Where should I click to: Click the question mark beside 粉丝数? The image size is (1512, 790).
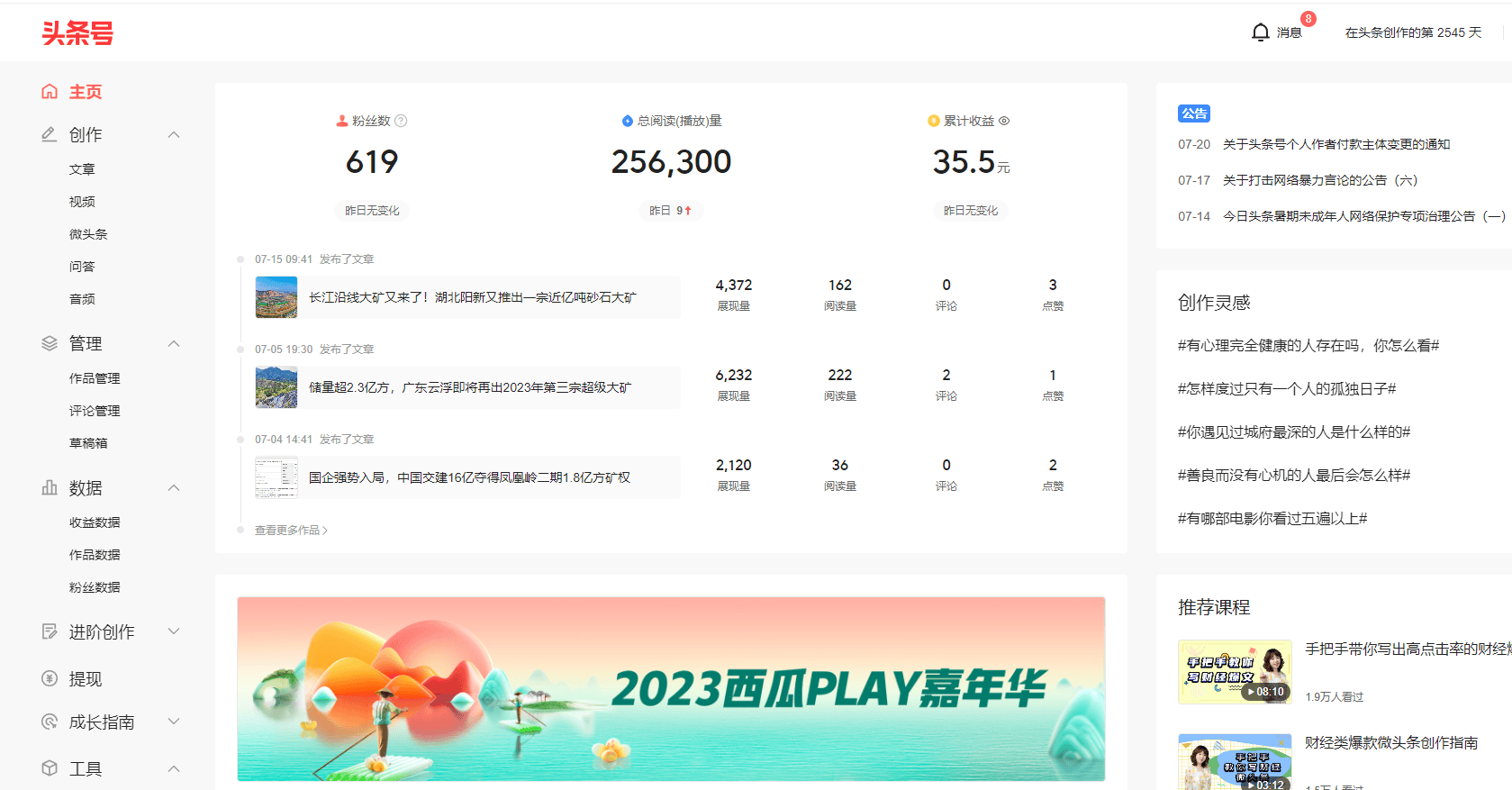[402, 121]
